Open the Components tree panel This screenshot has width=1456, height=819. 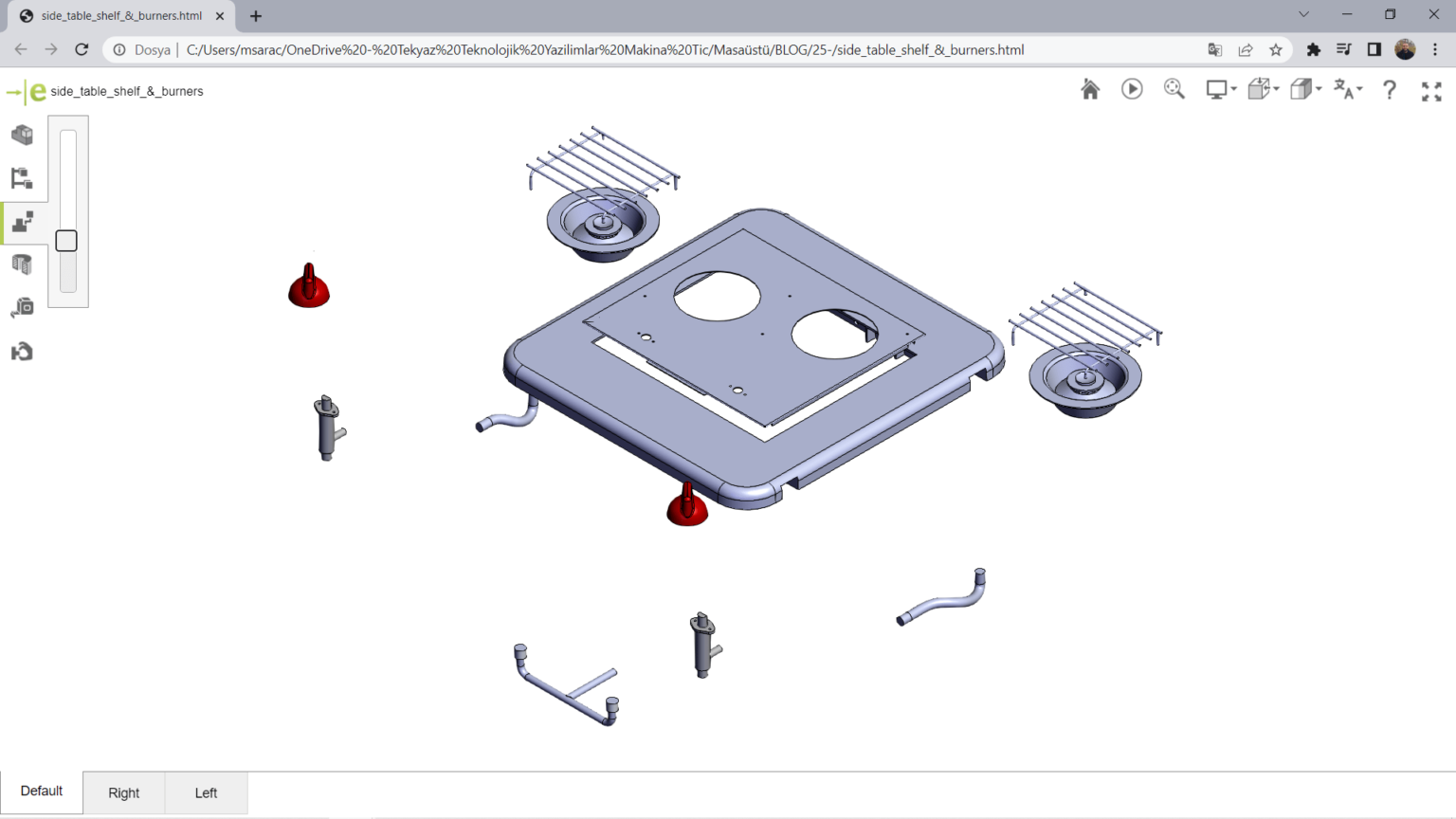pyautogui.click(x=22, y=178)
